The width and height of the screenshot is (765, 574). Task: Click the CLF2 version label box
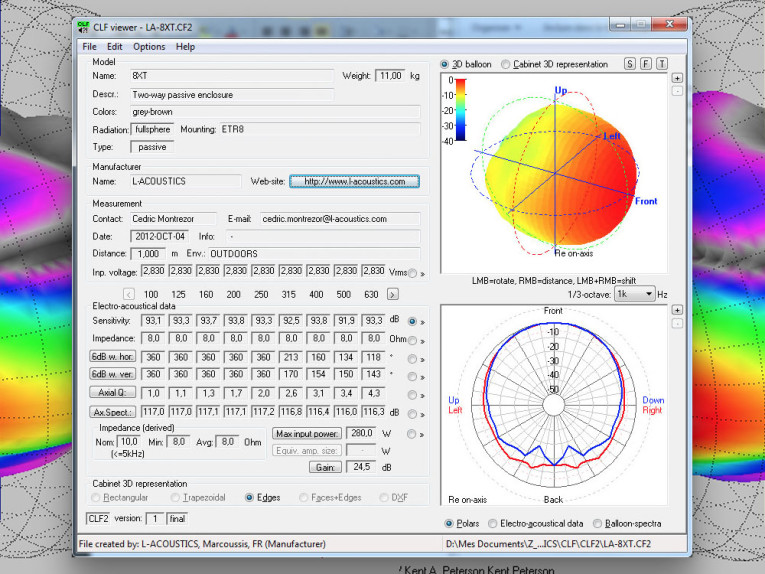[x=99, y=518]
